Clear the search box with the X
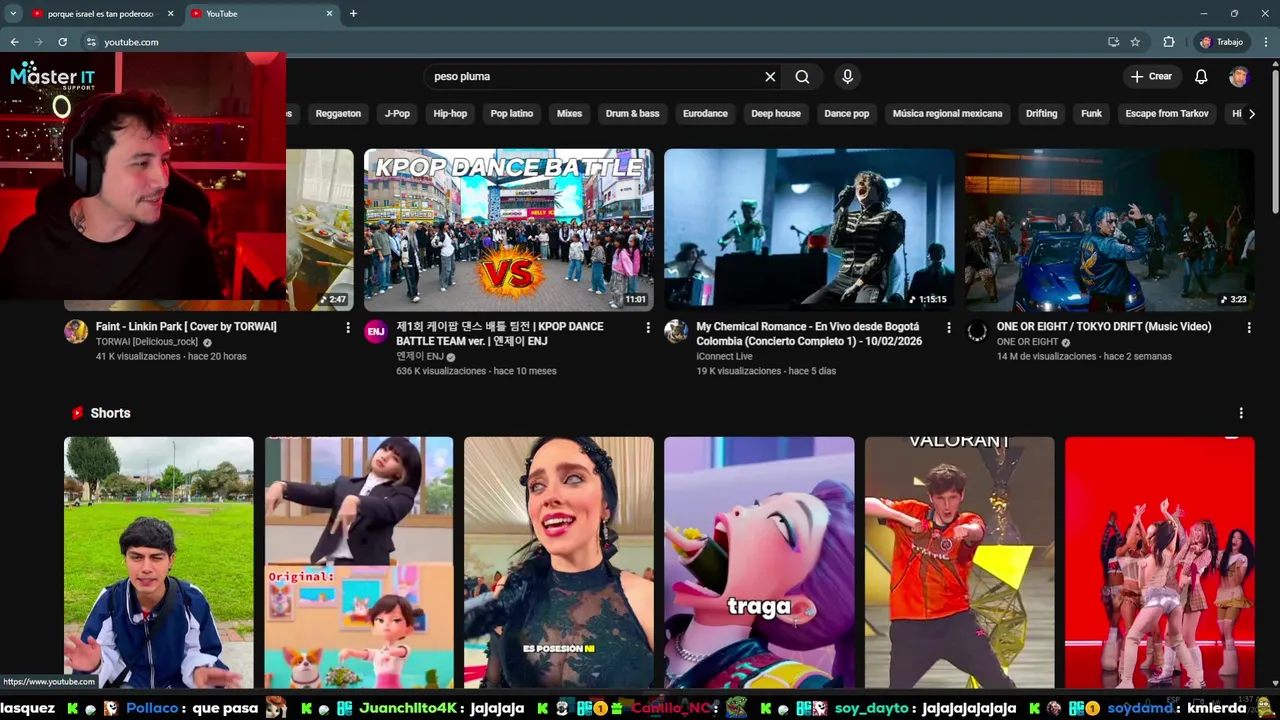The width and height of the screenshot is (1280, 720). tap(770, 77)
